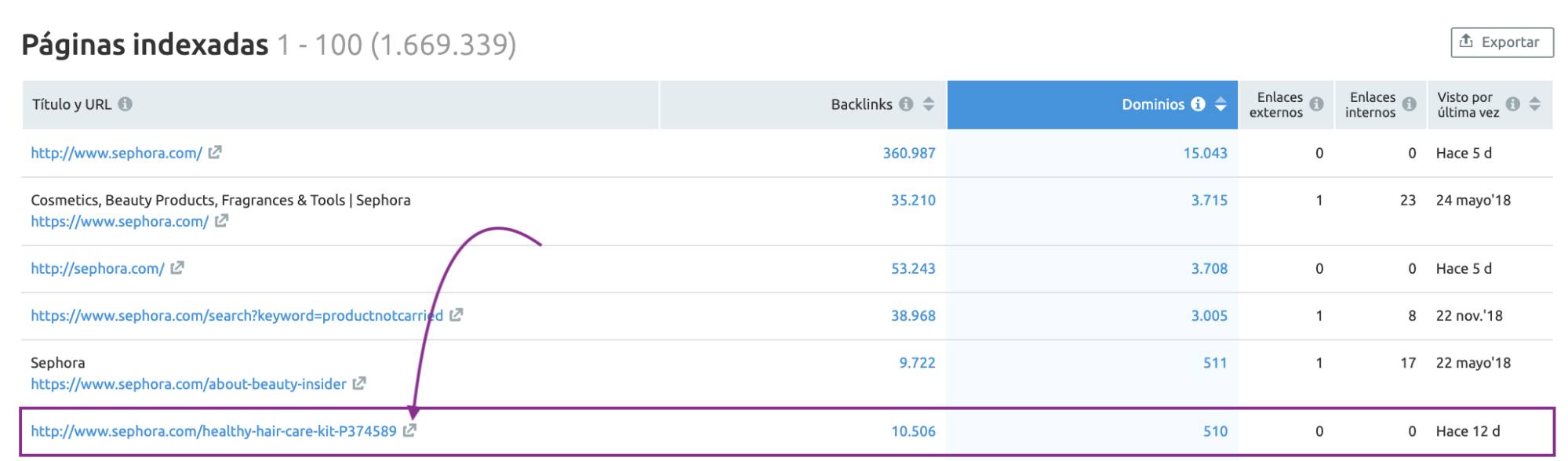Click internal links value 8

coord(1412,315)
